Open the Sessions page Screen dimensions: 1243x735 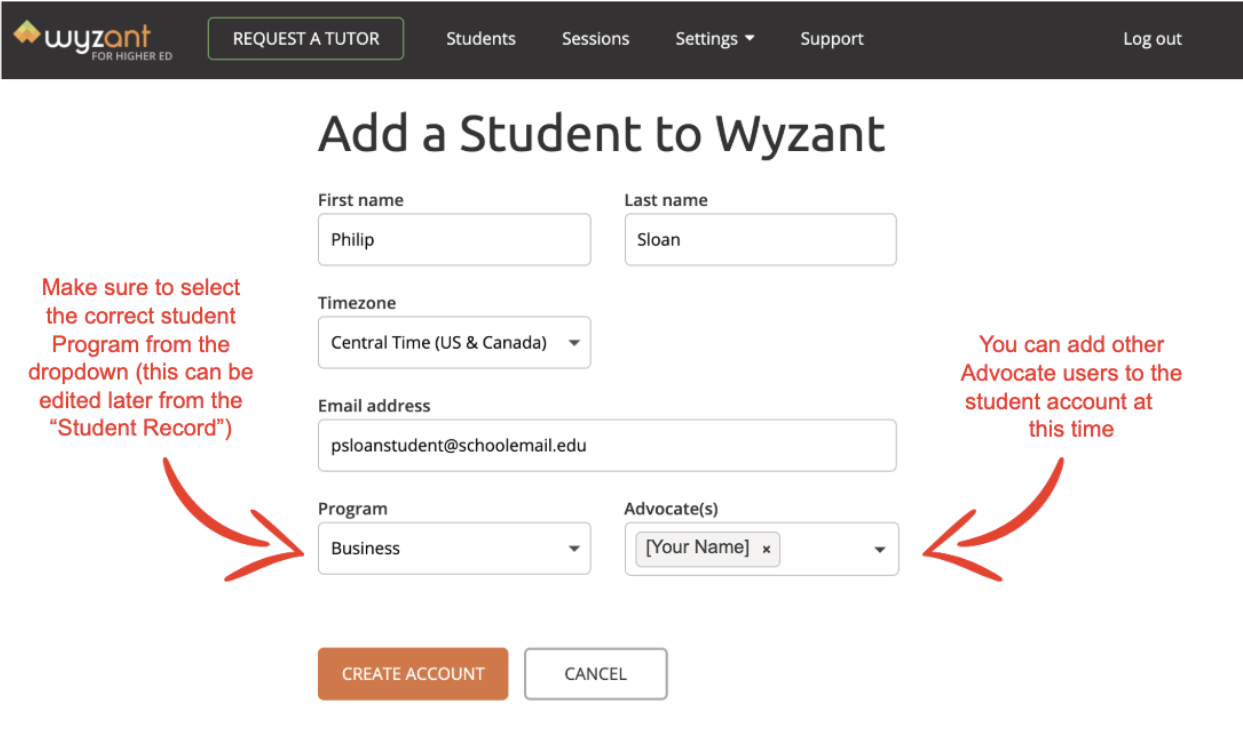point(596,39)
